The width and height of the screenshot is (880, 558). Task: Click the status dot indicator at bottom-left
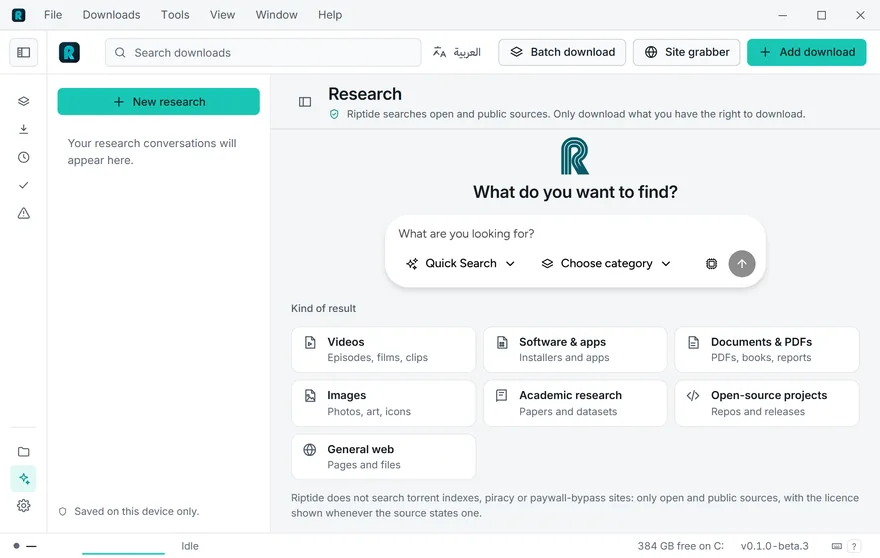[16, 546]
